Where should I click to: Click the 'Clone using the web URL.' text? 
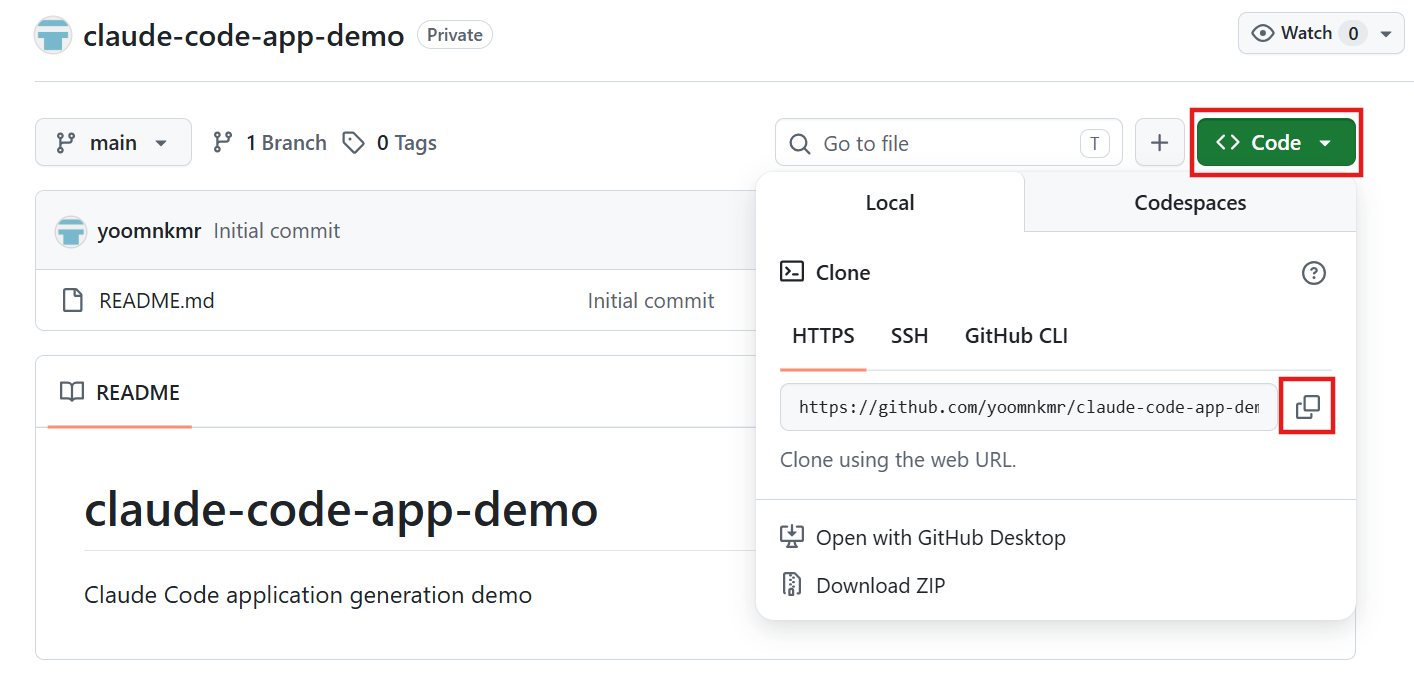coord(898,461)
